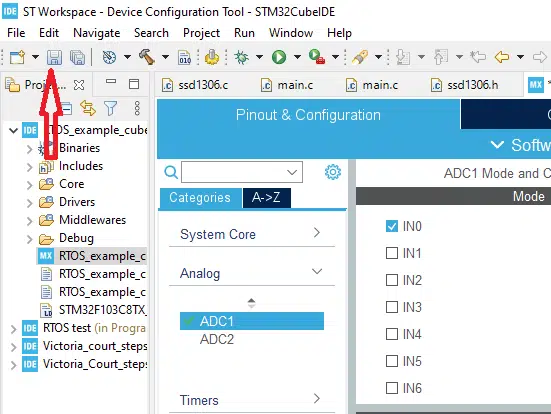Viewport: 551px width, 414px height.
Task: Click the New file toolbar icon
Action: tap(17, 57)
